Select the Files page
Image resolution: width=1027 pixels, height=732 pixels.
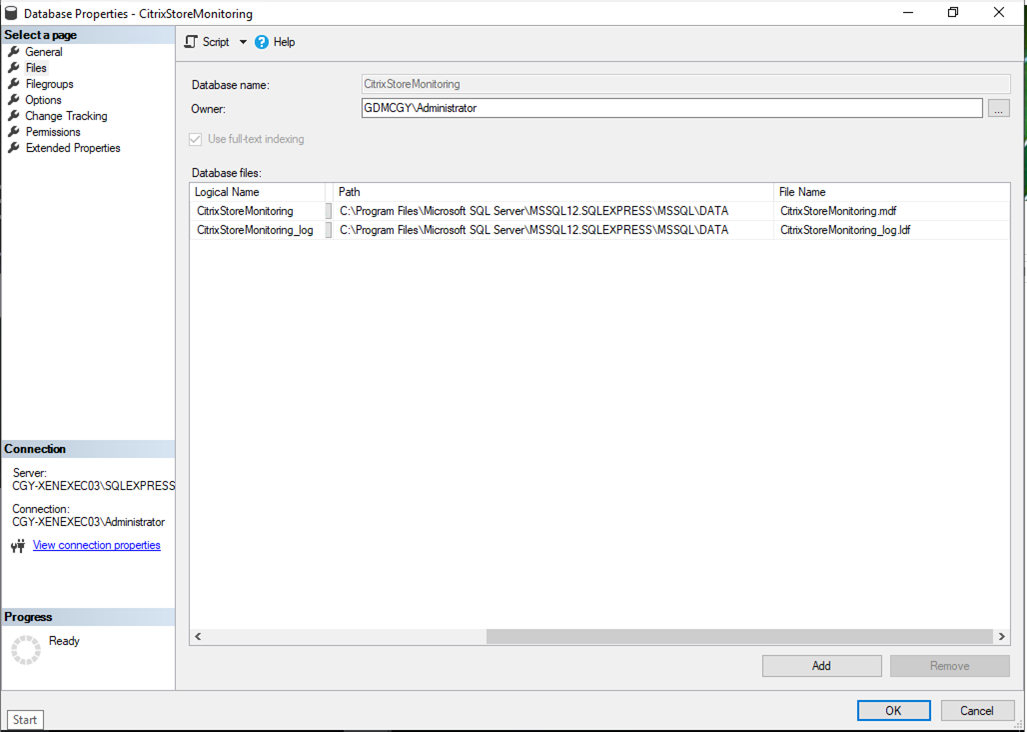[36, 67]
